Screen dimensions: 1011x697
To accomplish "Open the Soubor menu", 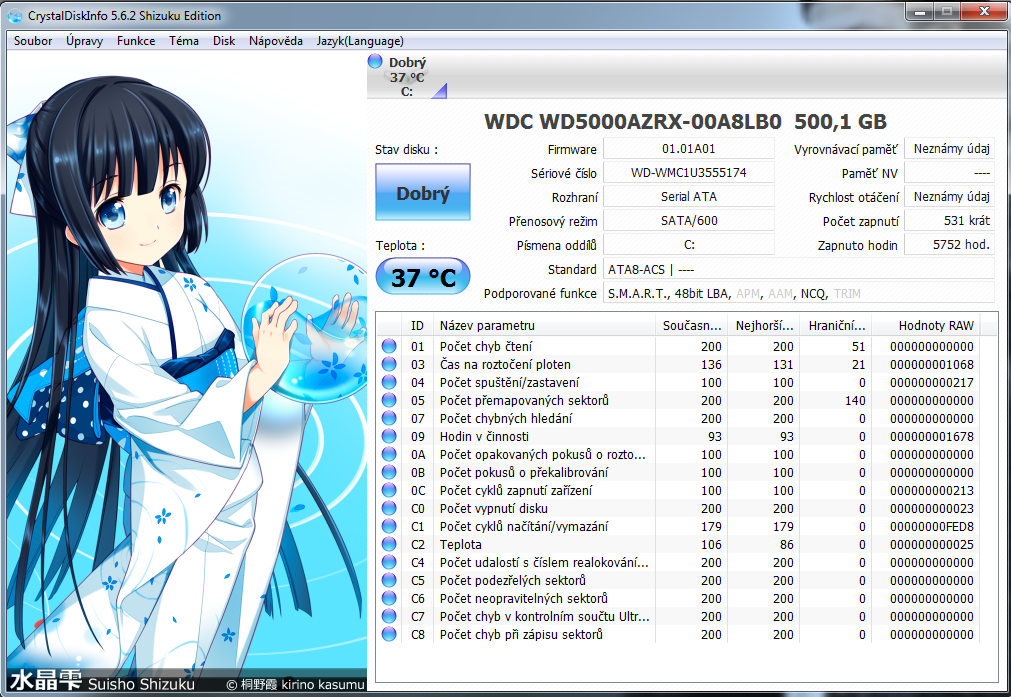I will (x=33, y=41).
